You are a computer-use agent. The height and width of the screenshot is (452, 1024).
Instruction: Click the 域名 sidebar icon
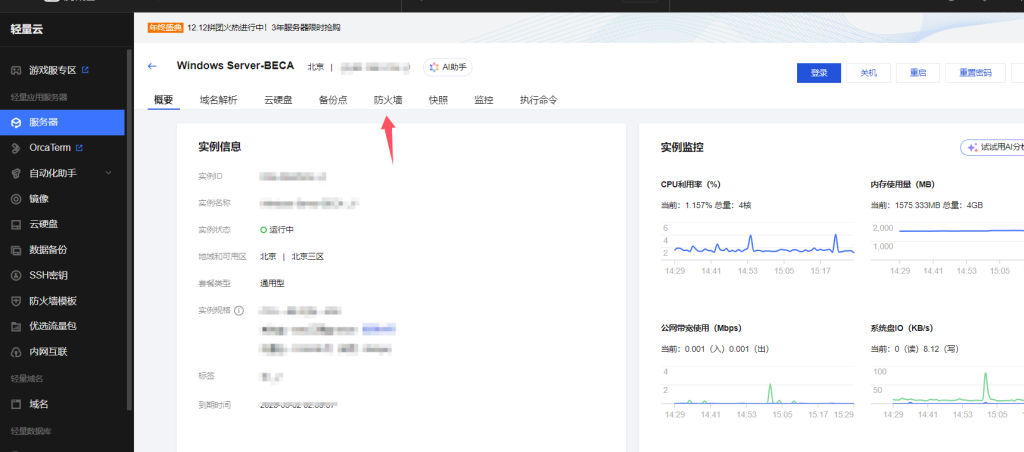(16, 404)
